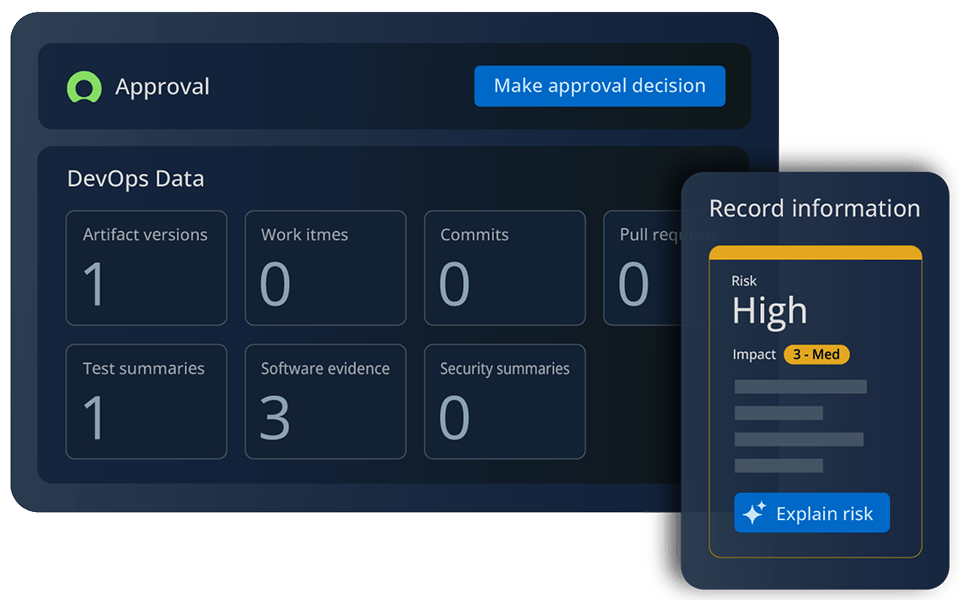
Task: Click the 3 - Med impact badge
Action: [x=816, y=355]
